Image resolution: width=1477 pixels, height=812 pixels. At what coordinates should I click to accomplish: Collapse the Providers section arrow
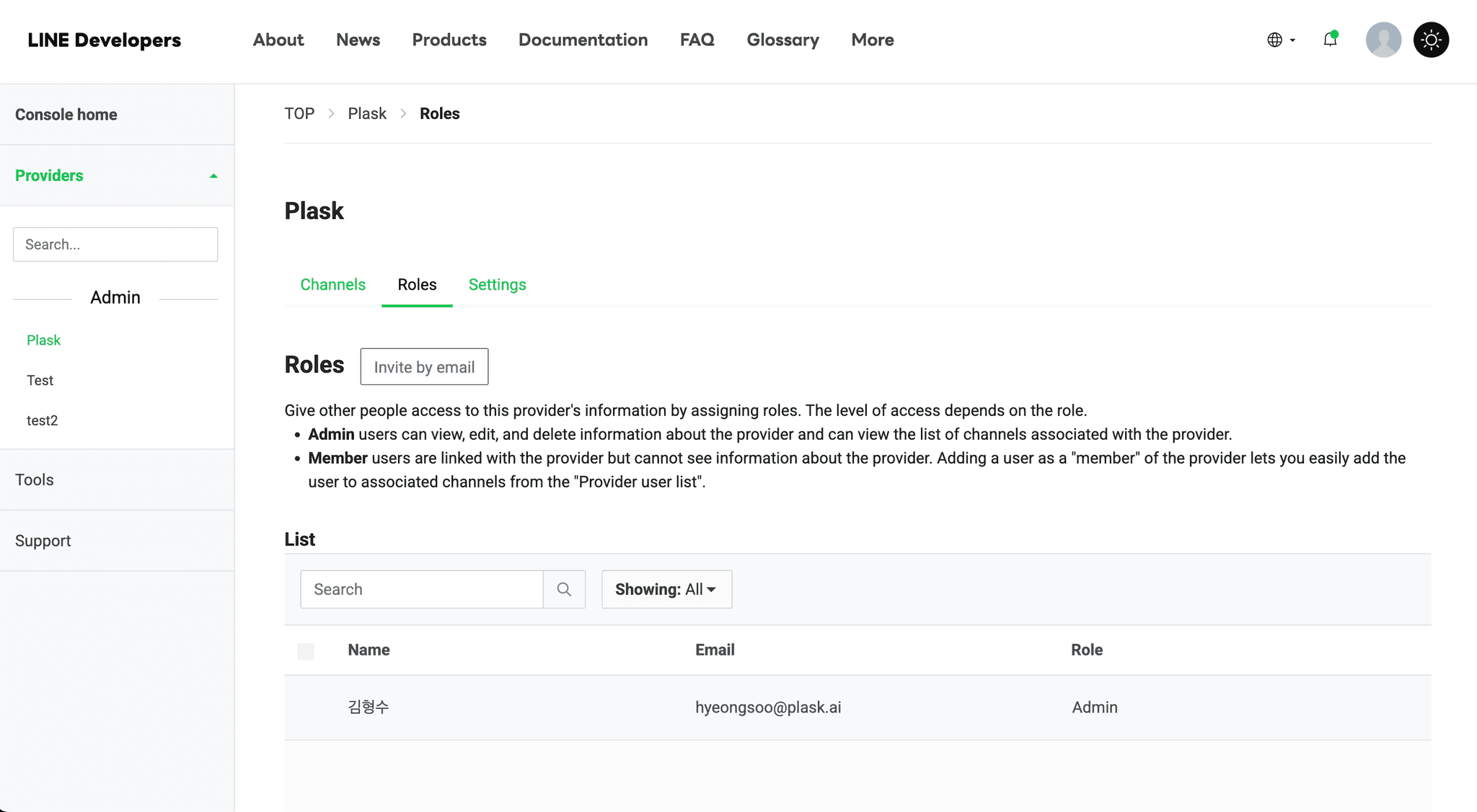(213, 176)
